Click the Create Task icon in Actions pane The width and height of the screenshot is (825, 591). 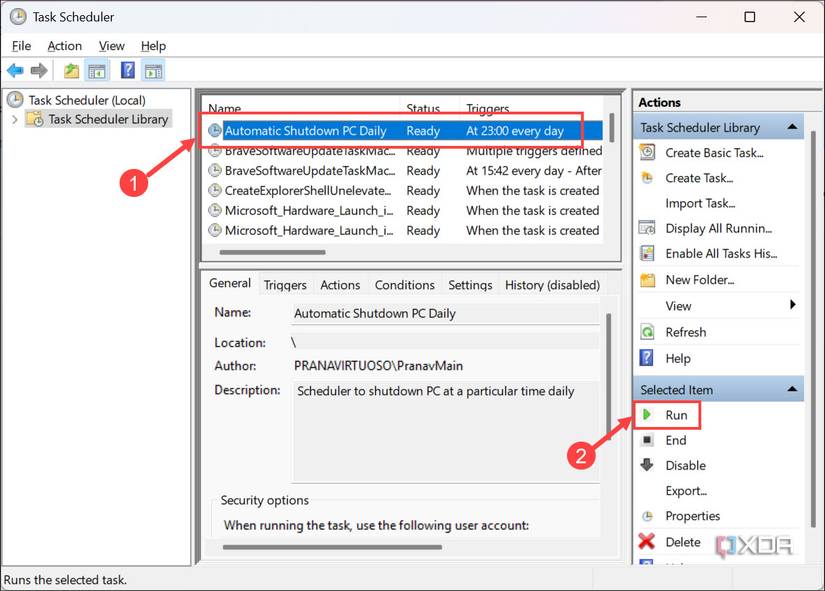645,178
